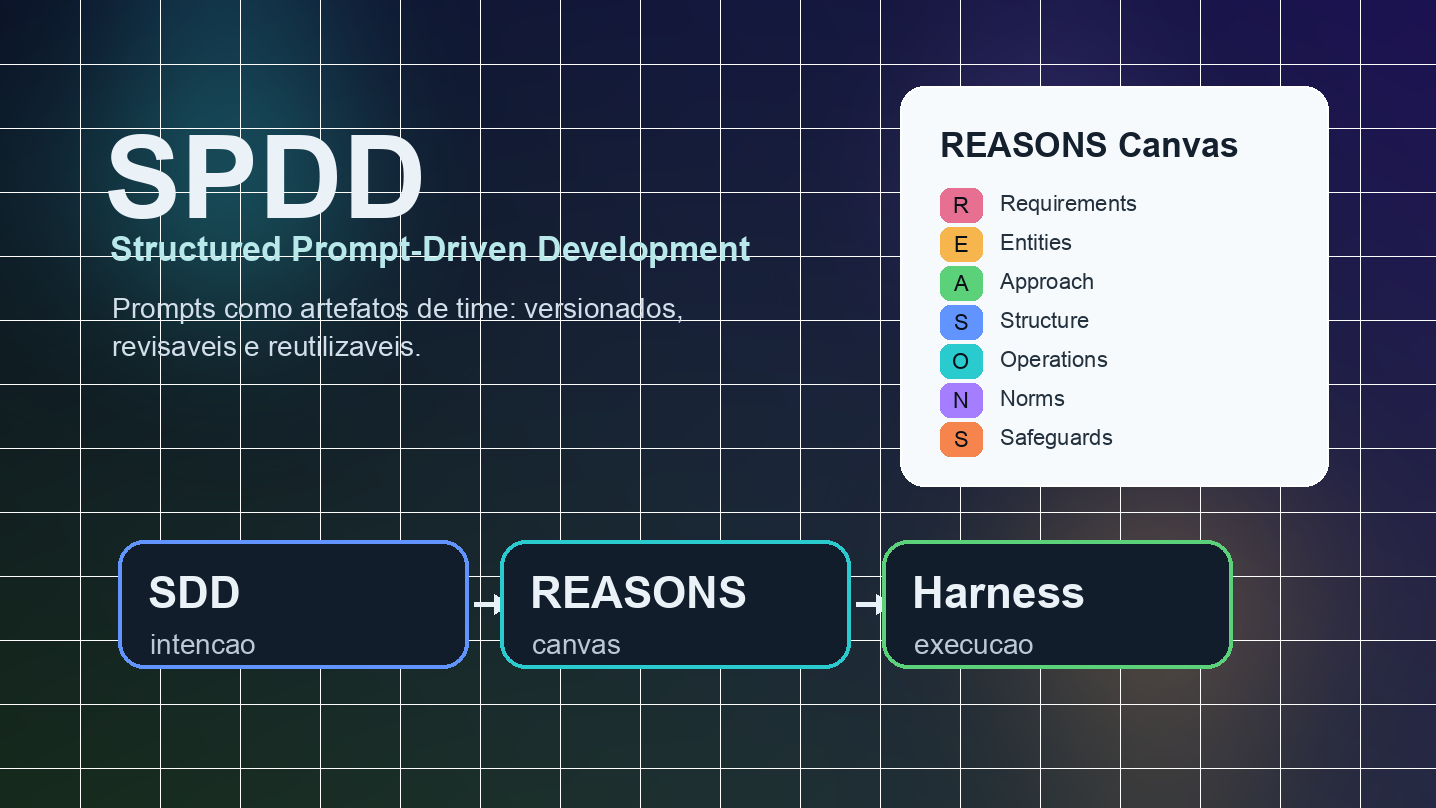This screenshot has height=808, width=1436.
Task: Select the "Norms" label
Action: coord(1032,399)
